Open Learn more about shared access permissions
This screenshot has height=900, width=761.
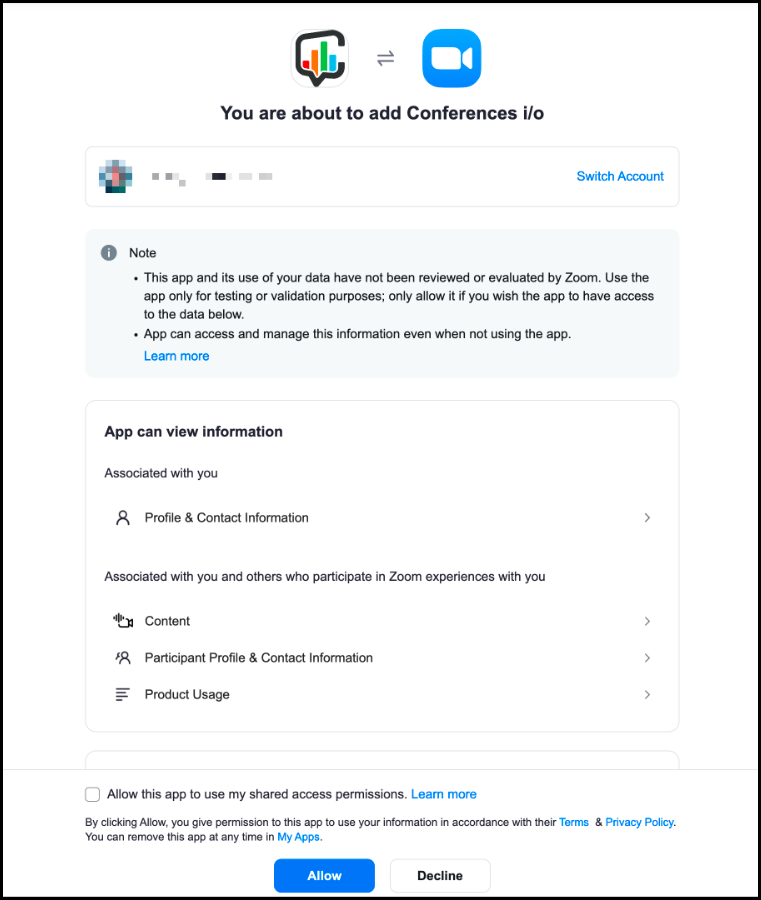click(444, 794)
